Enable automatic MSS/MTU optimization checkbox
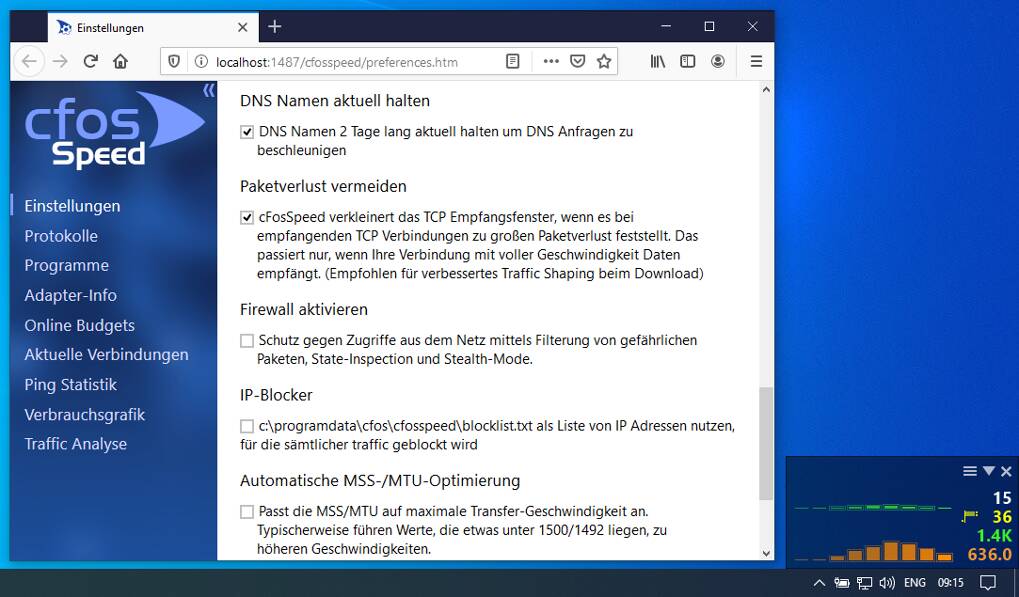 point(247,512)
